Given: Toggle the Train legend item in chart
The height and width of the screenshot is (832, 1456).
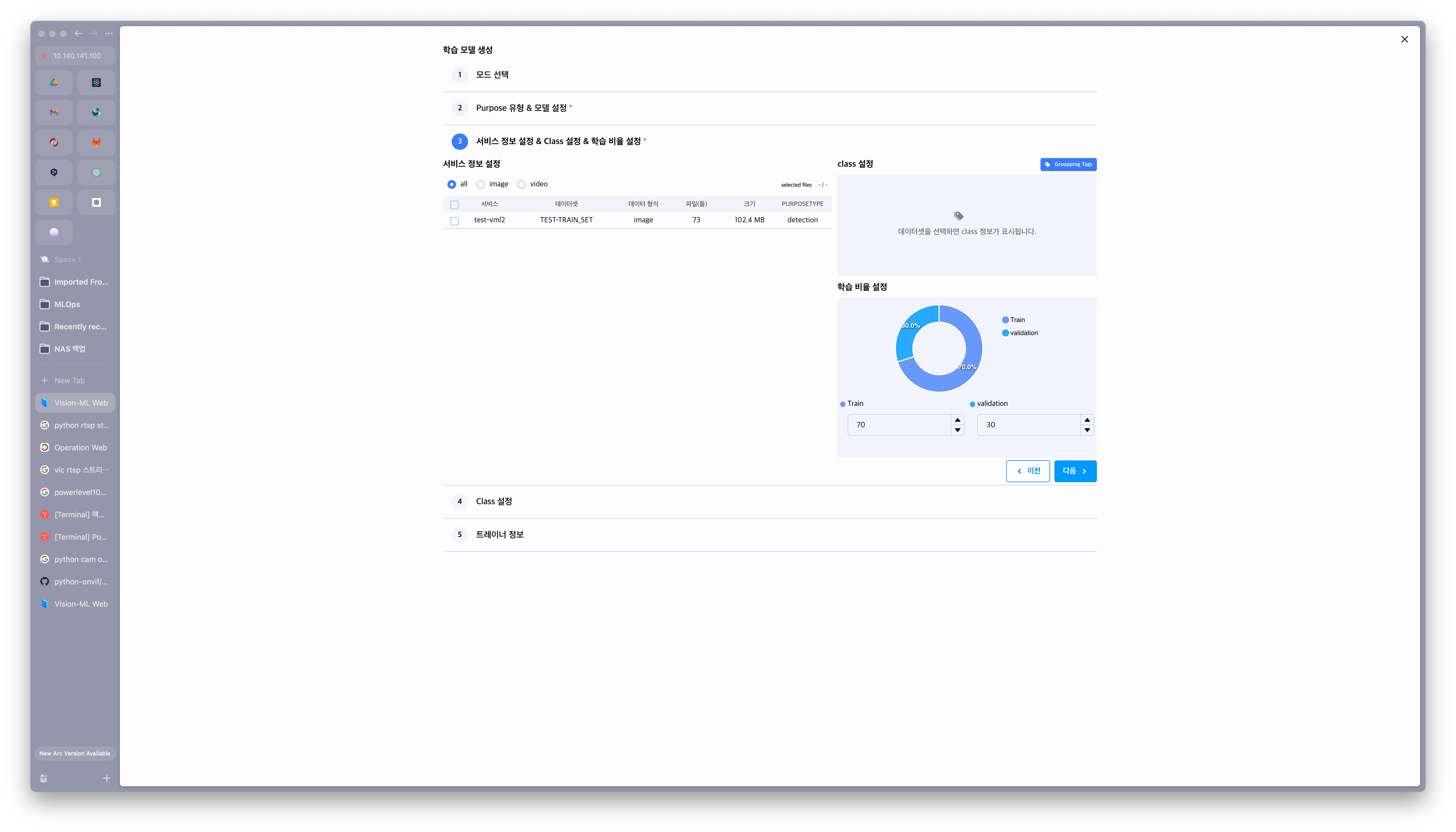Looking at the screenshot, I should point(1013,320).
